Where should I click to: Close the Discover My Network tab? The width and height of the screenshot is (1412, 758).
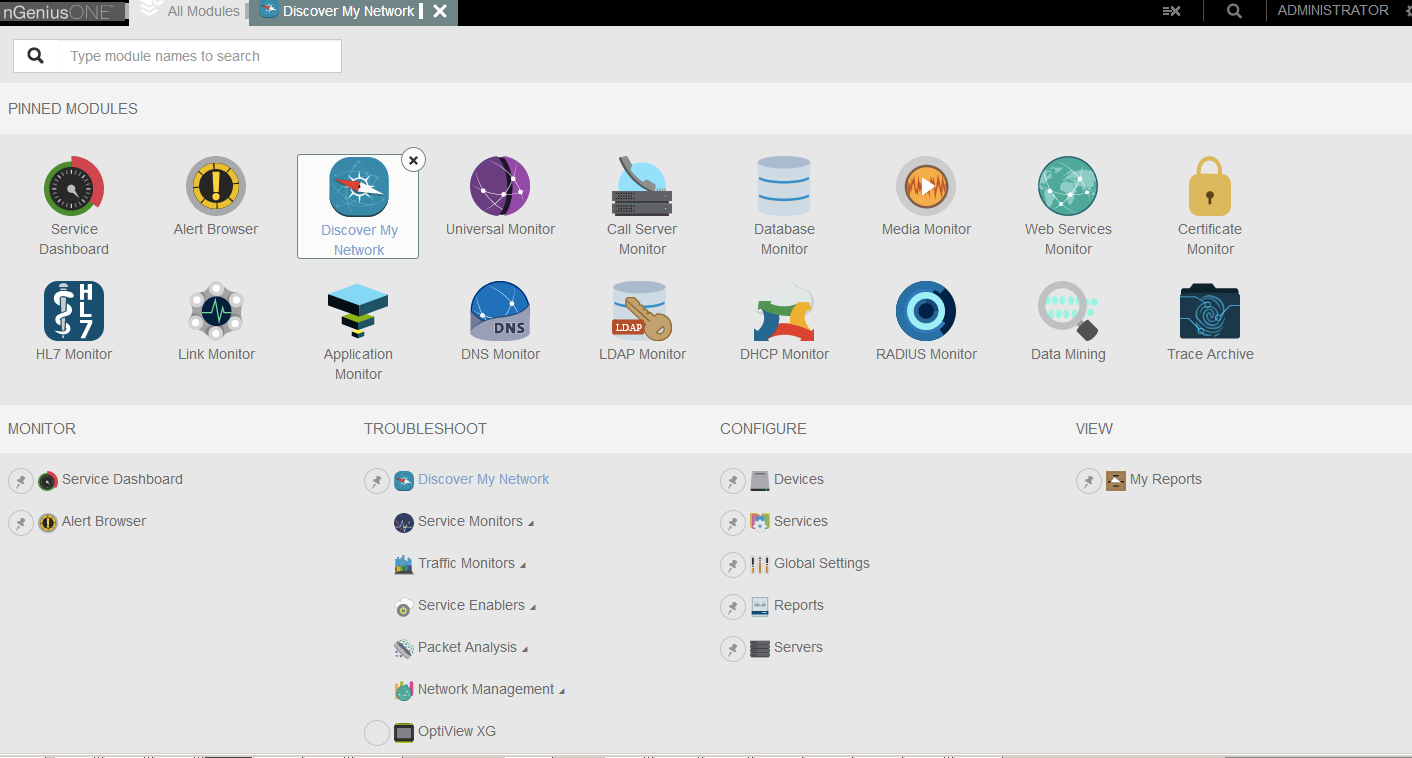tap(440, 11)
